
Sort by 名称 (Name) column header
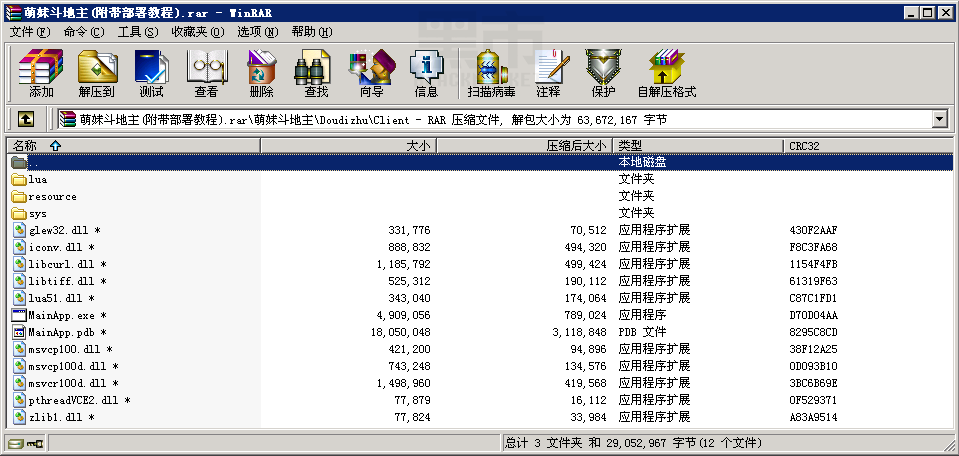point(133,145)
